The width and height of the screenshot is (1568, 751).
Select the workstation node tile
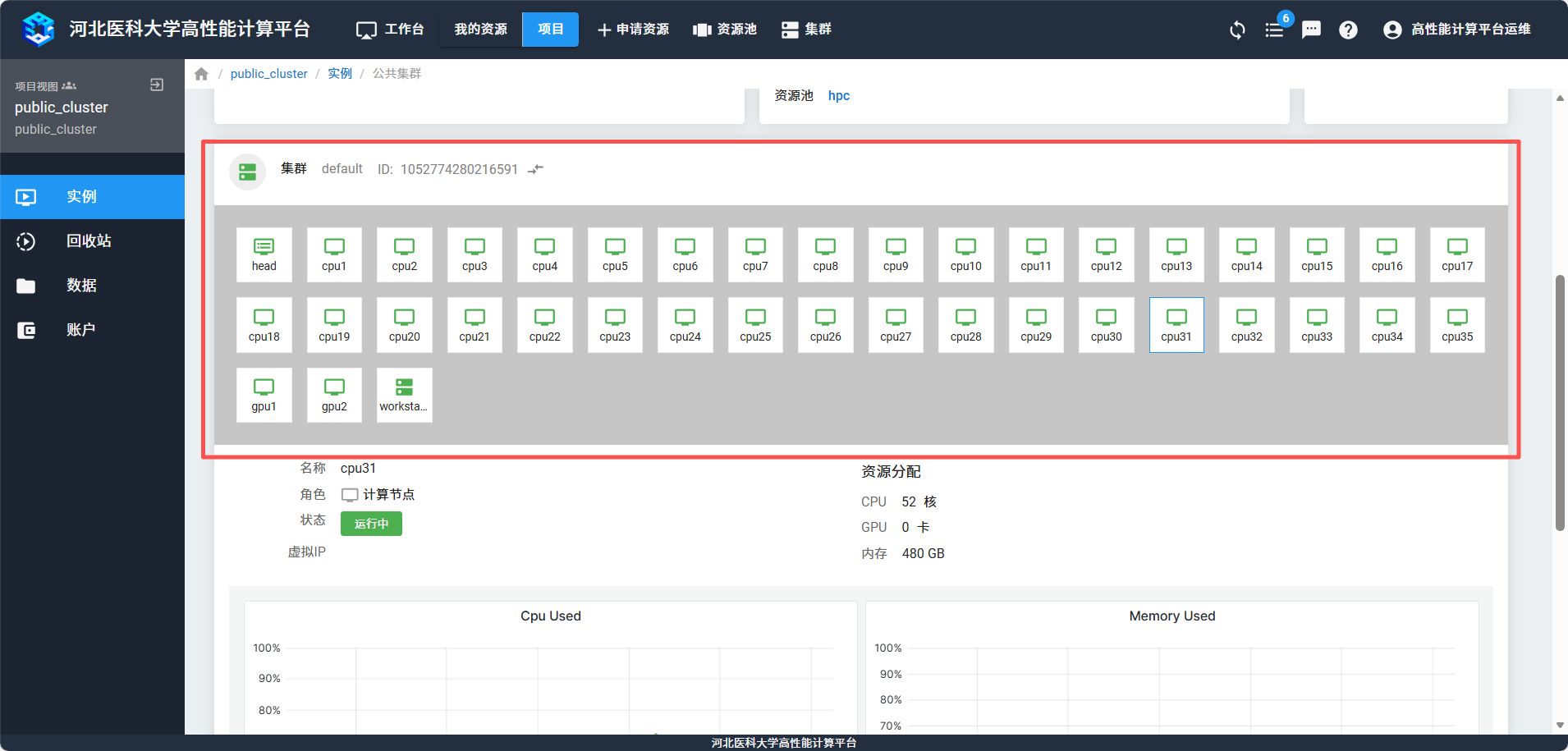pos(404,395)
